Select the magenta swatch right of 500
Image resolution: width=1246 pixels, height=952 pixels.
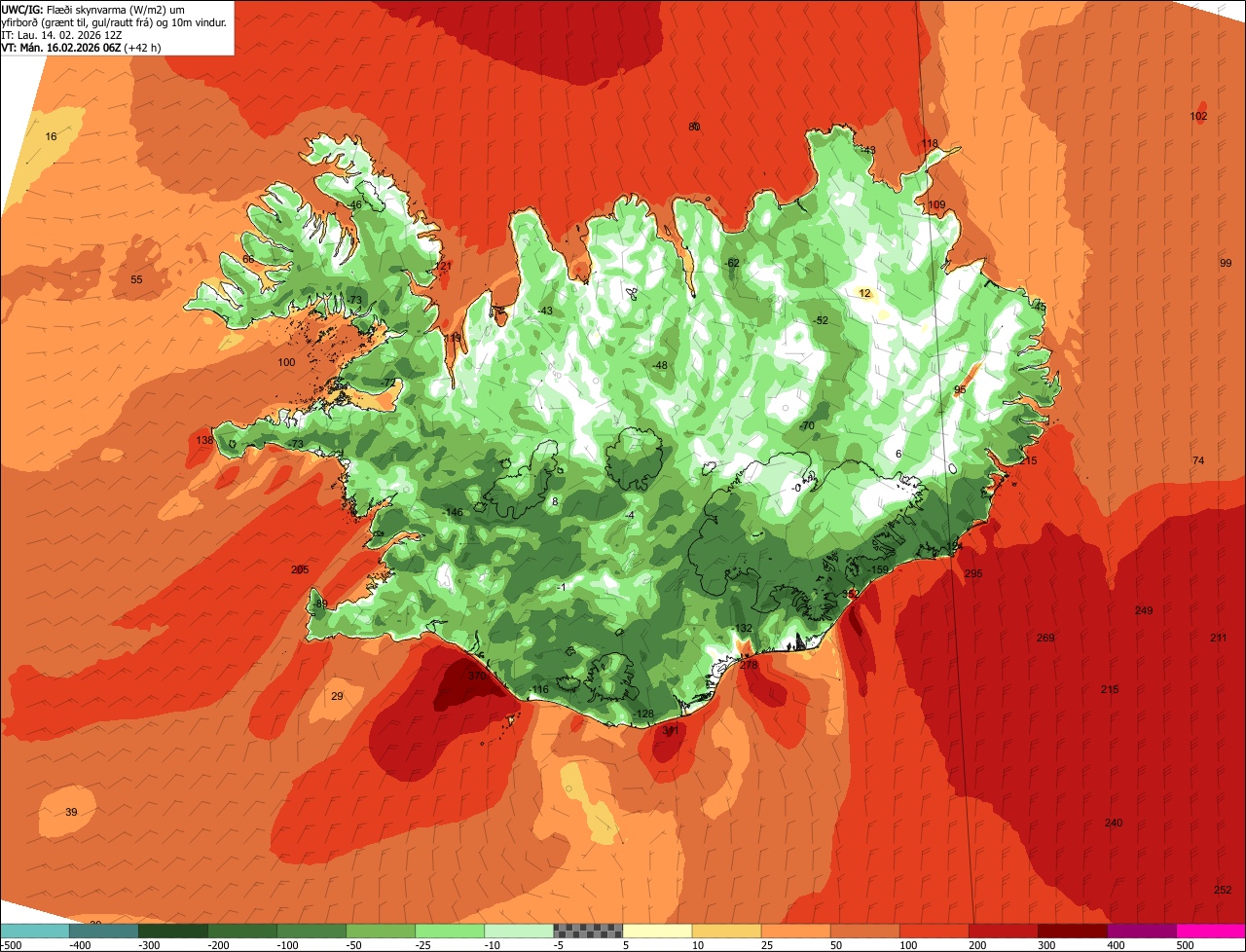(x=1211, y=931)
